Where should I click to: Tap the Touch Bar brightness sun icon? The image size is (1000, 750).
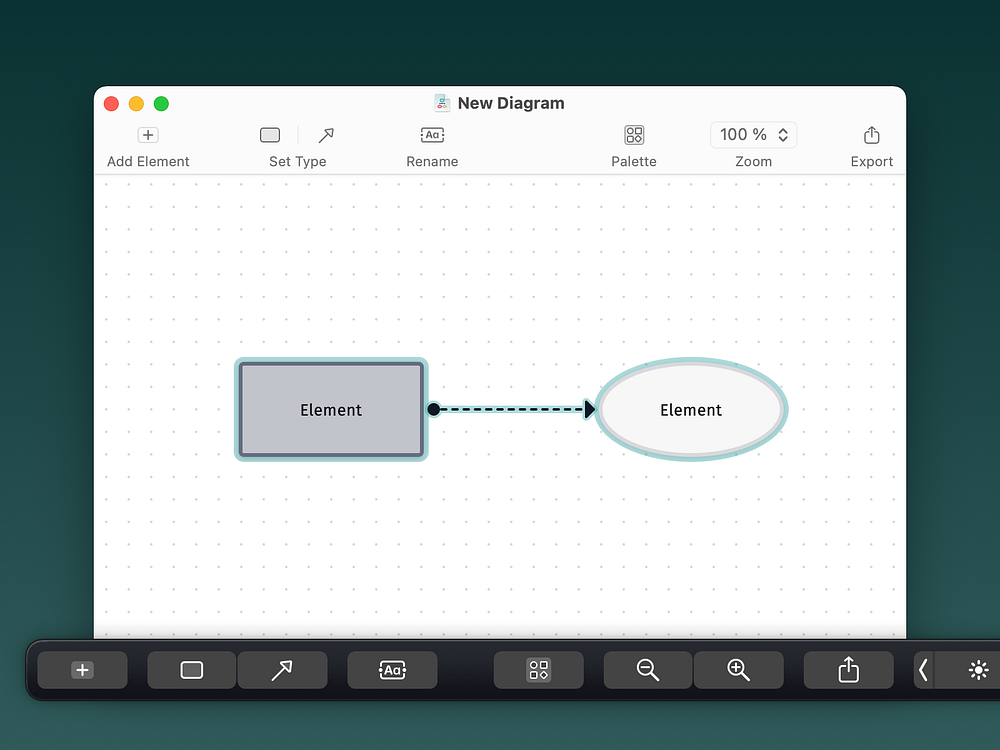(978, 670)
